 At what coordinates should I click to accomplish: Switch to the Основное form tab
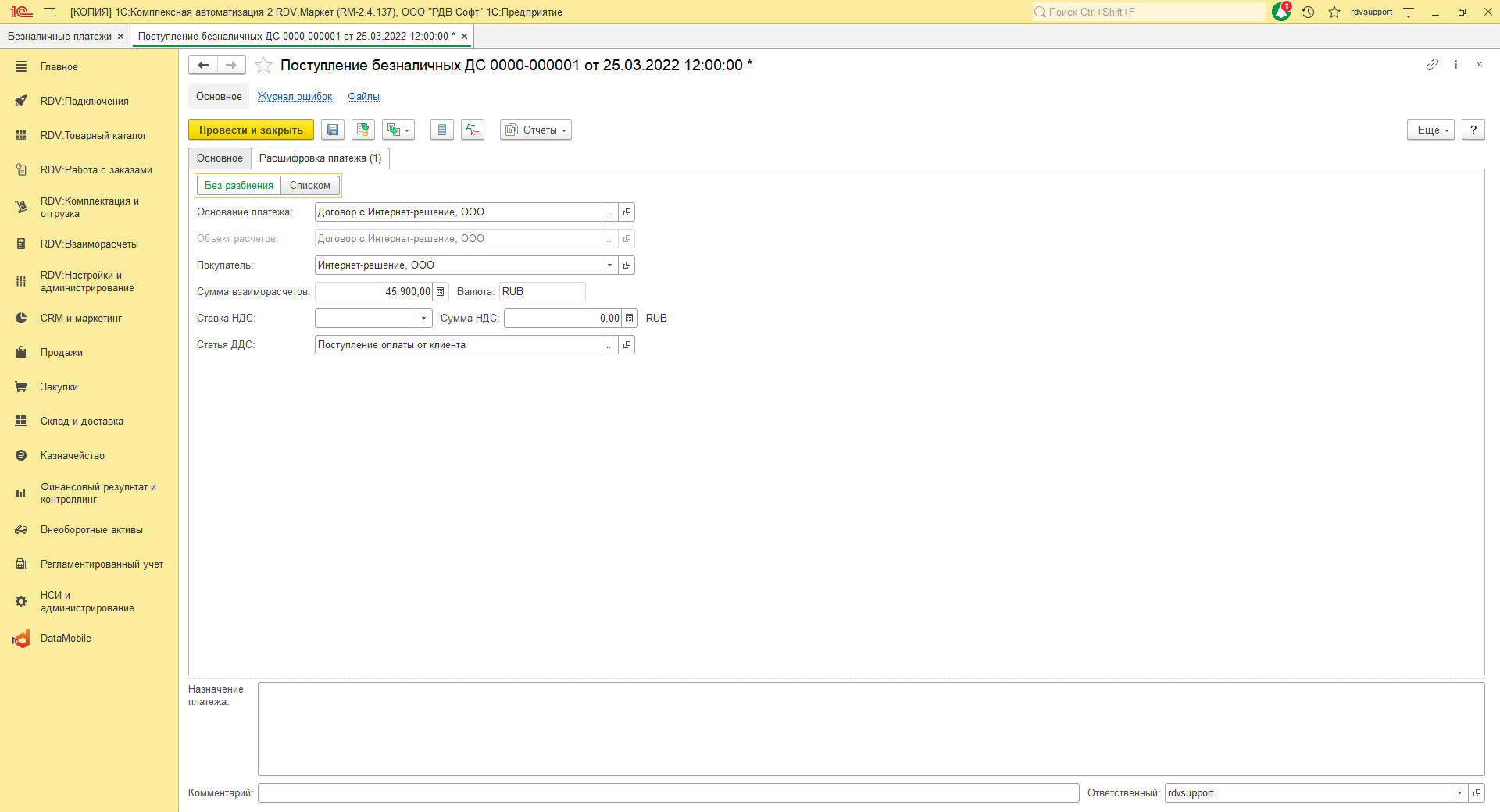[x=220, y=158]
